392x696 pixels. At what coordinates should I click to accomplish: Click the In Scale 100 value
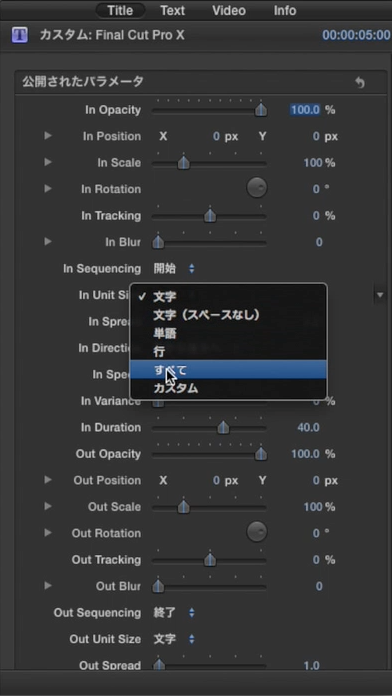(313, 162)
